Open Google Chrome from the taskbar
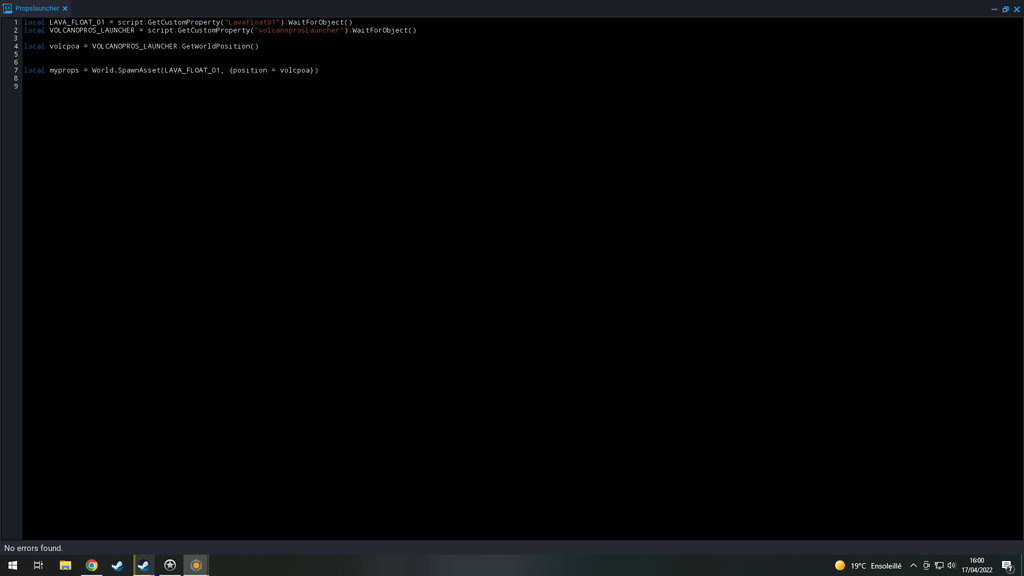 [x=91, y=565]
